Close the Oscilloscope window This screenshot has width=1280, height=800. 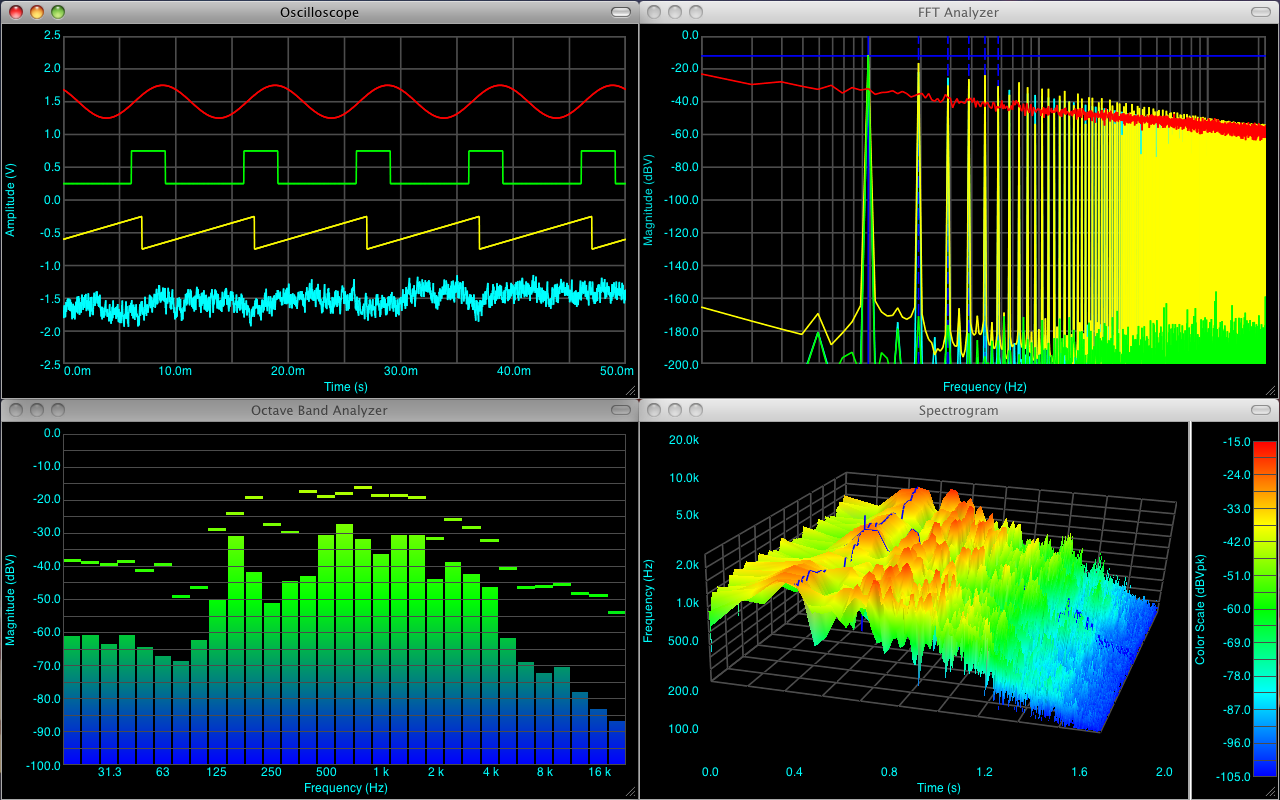[16, 12]
